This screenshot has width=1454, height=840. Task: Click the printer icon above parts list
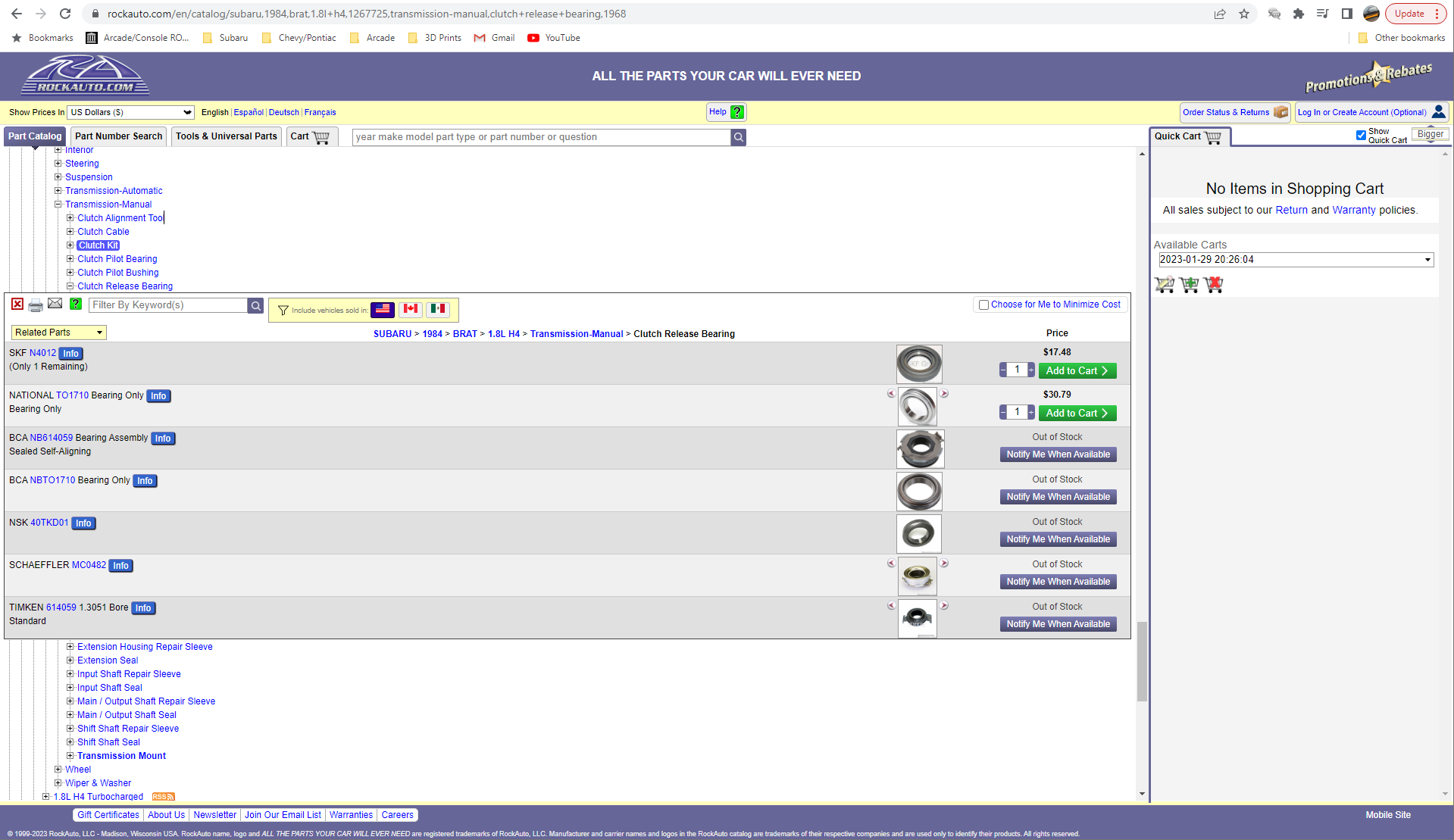[x=36, y=305]
